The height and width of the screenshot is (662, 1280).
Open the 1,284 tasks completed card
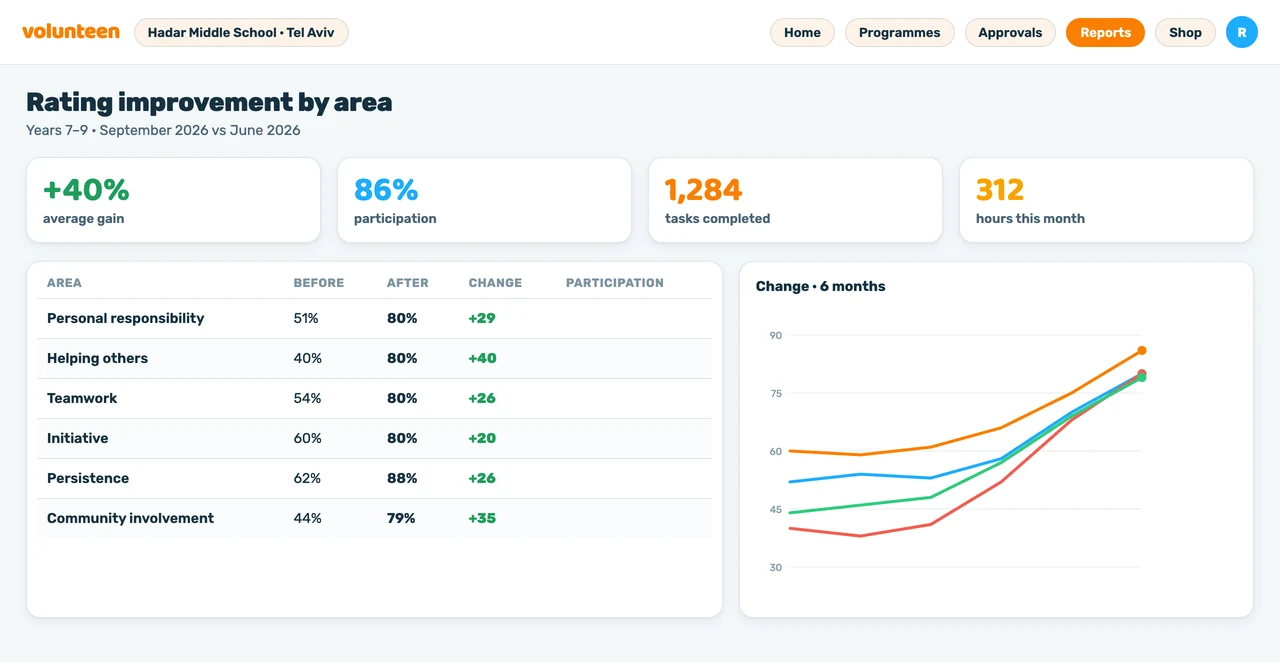coord(795,200)
